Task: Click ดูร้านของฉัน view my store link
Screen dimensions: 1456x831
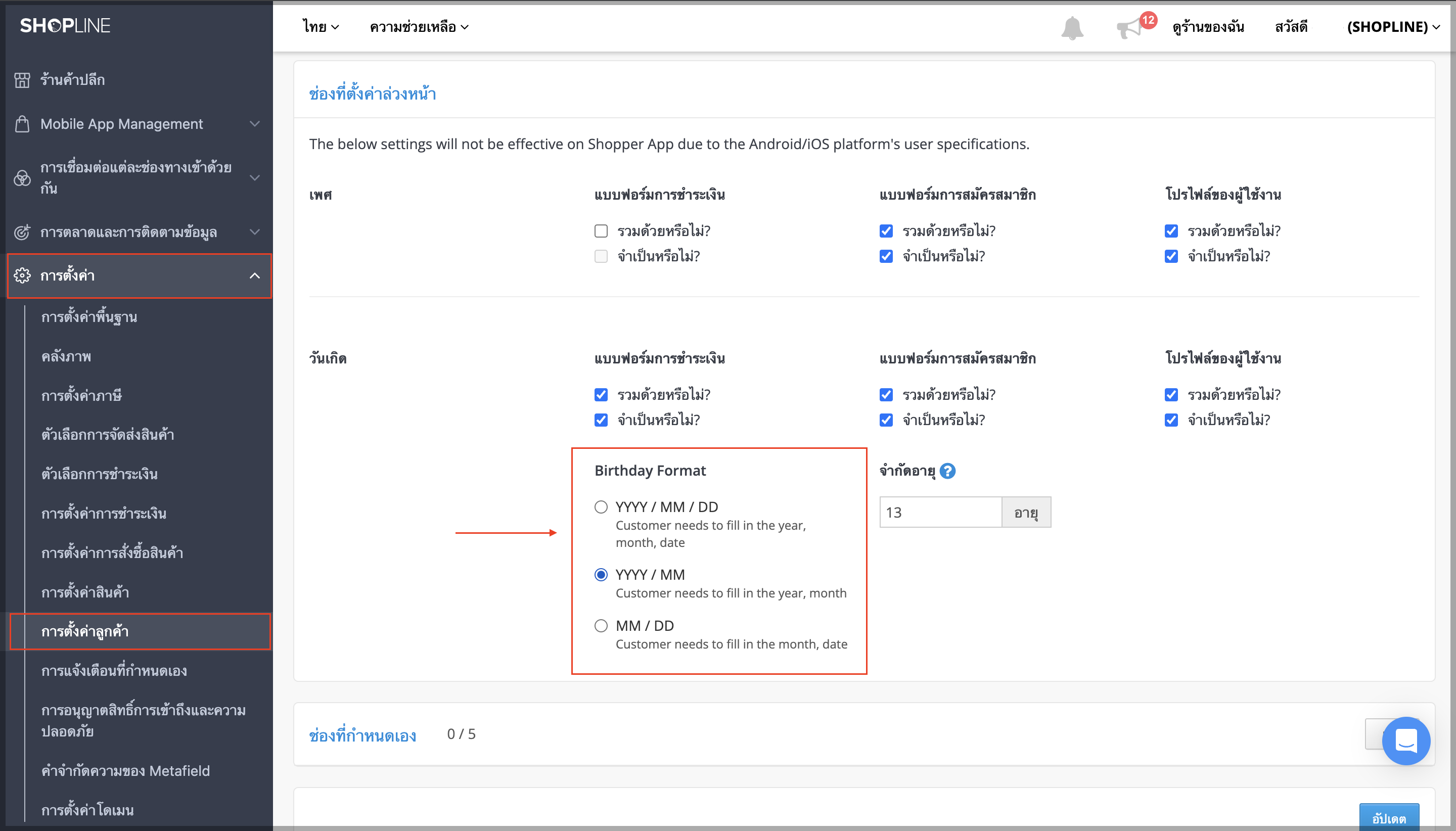Action: tap(1208, 27)
